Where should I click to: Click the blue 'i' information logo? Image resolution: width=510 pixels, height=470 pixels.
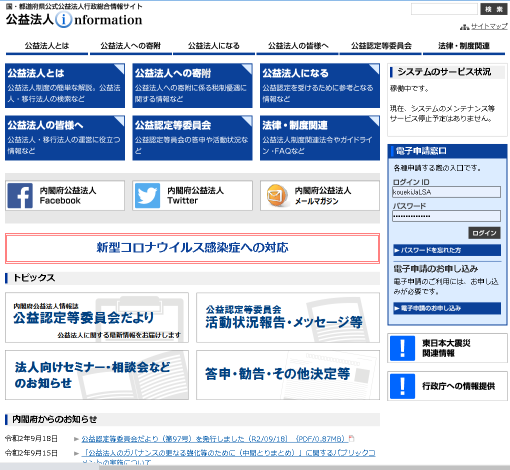pyautogui.click(x=63, y=20)
